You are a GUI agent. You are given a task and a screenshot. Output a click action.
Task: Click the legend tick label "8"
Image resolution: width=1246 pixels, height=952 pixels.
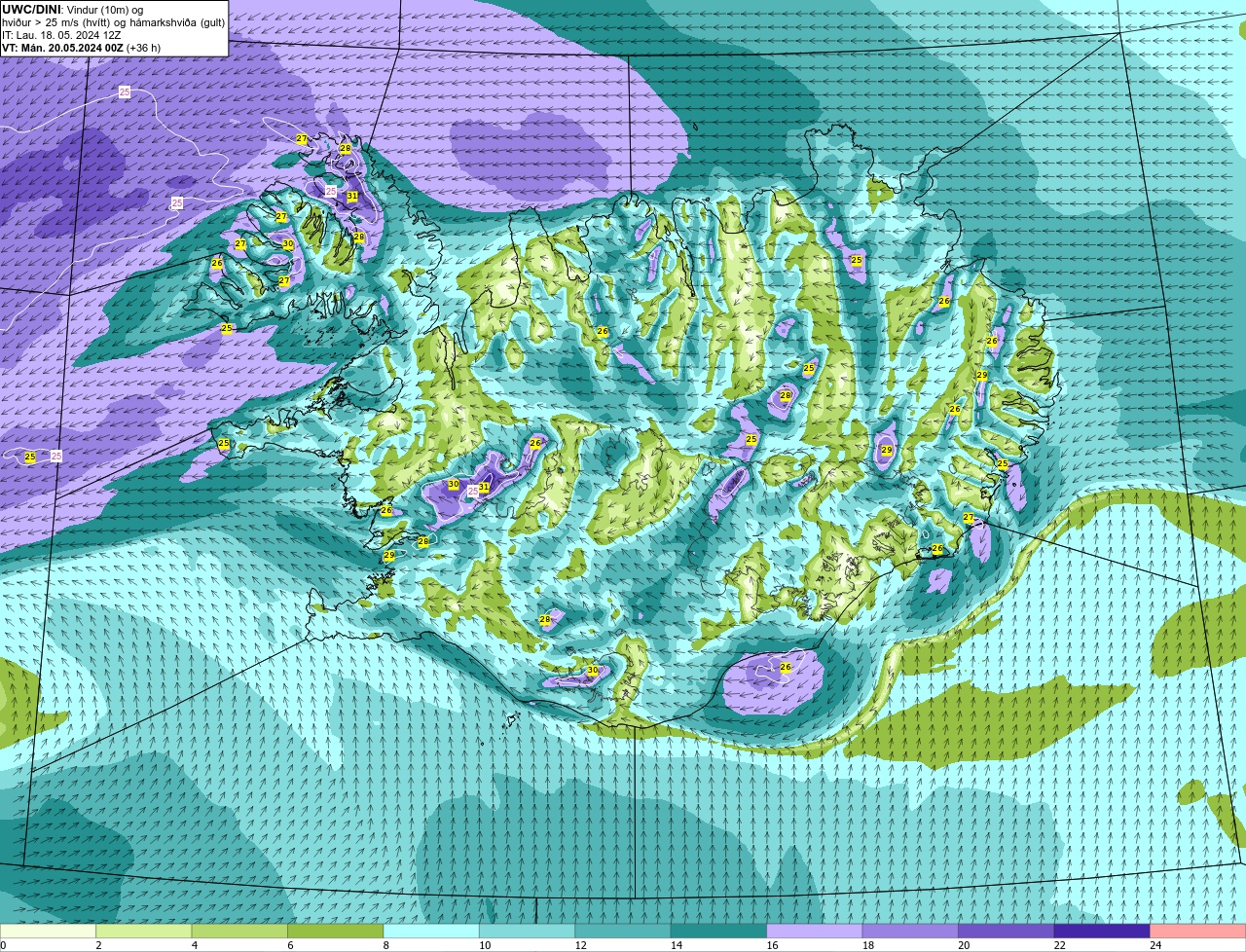coord(385,945)
